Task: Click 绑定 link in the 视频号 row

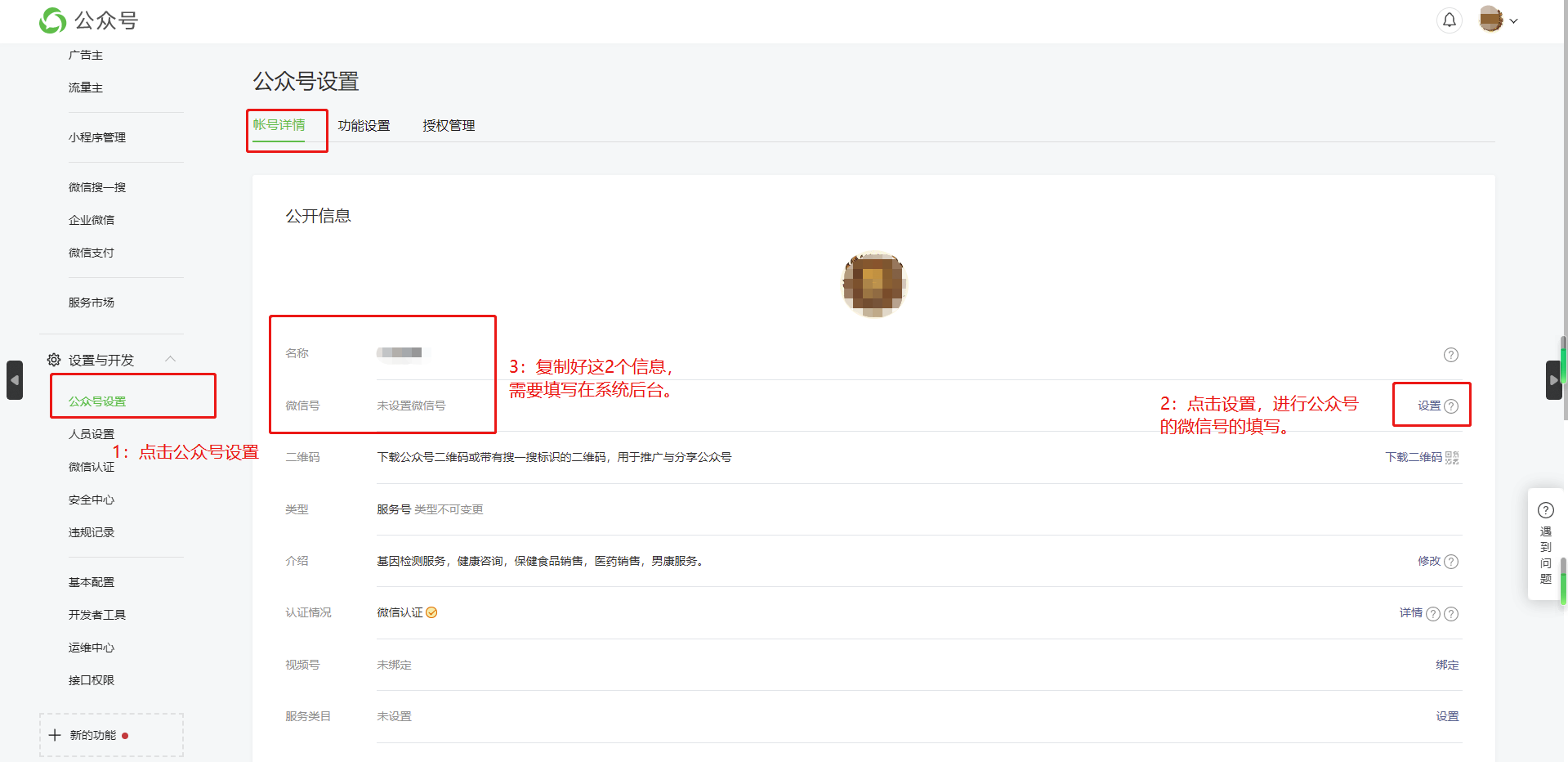Action: pos(1447,665)
